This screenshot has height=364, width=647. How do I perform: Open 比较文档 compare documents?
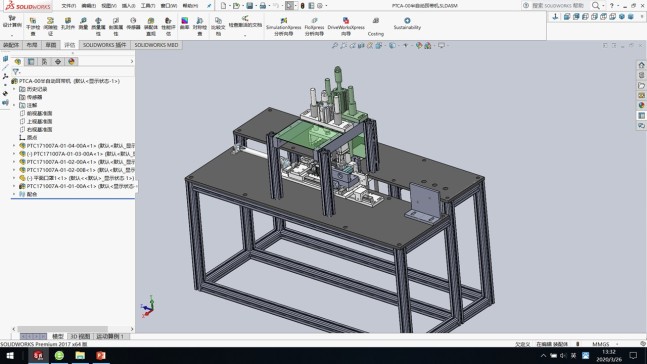pyautogui.click(x=218, y=26)
